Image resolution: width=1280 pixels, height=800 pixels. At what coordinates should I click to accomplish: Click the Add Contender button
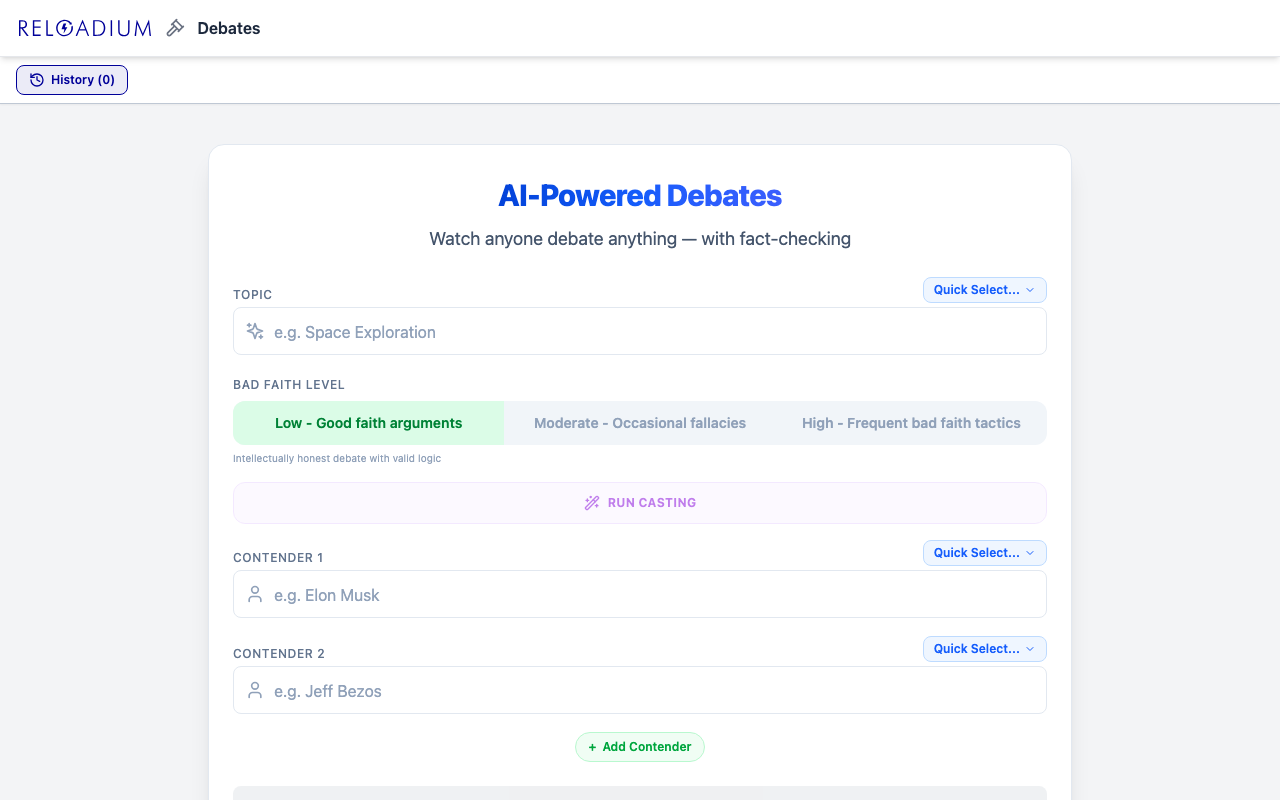click(640, 747)
